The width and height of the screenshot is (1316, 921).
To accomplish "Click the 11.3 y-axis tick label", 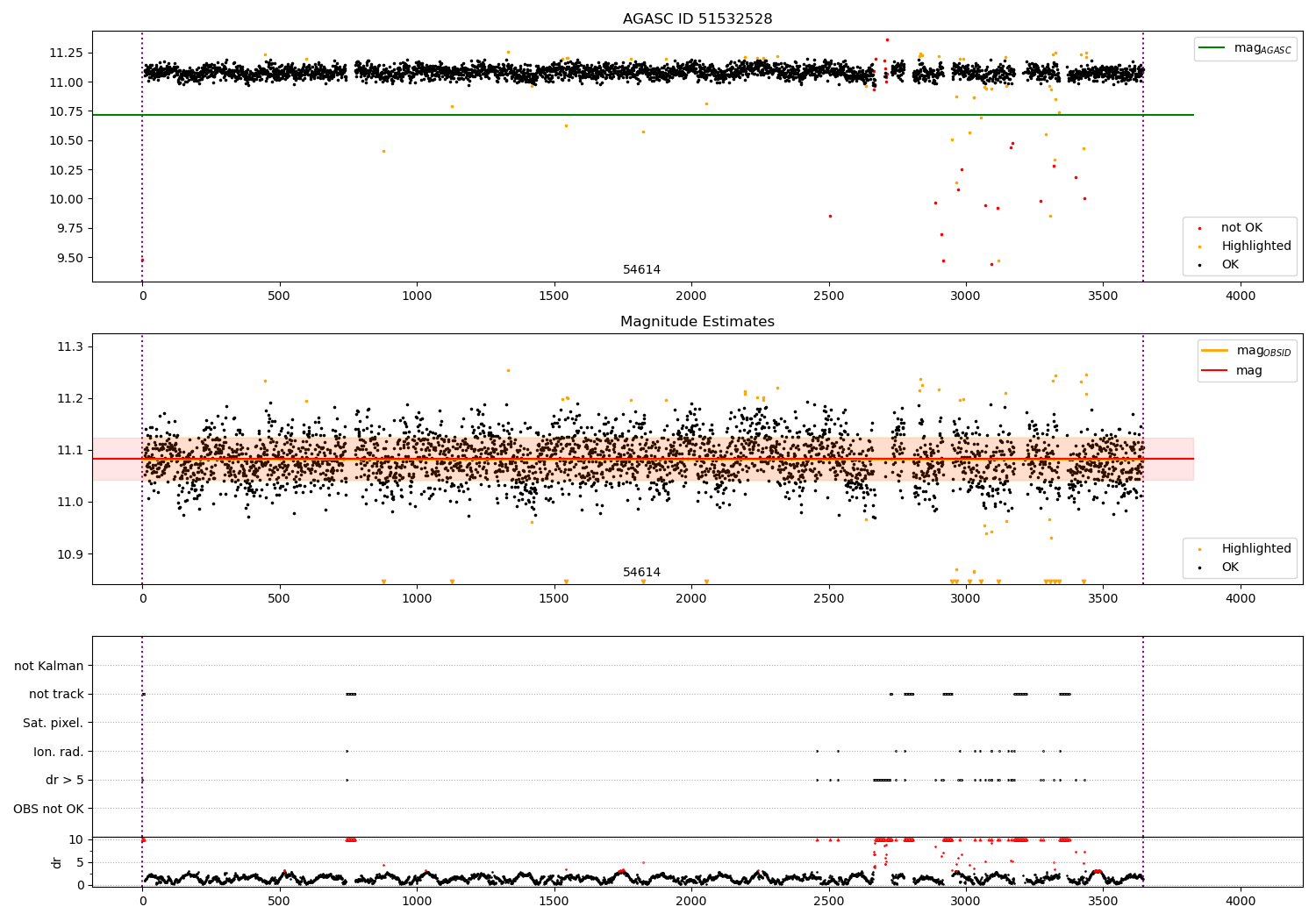I will coord(70,347).
